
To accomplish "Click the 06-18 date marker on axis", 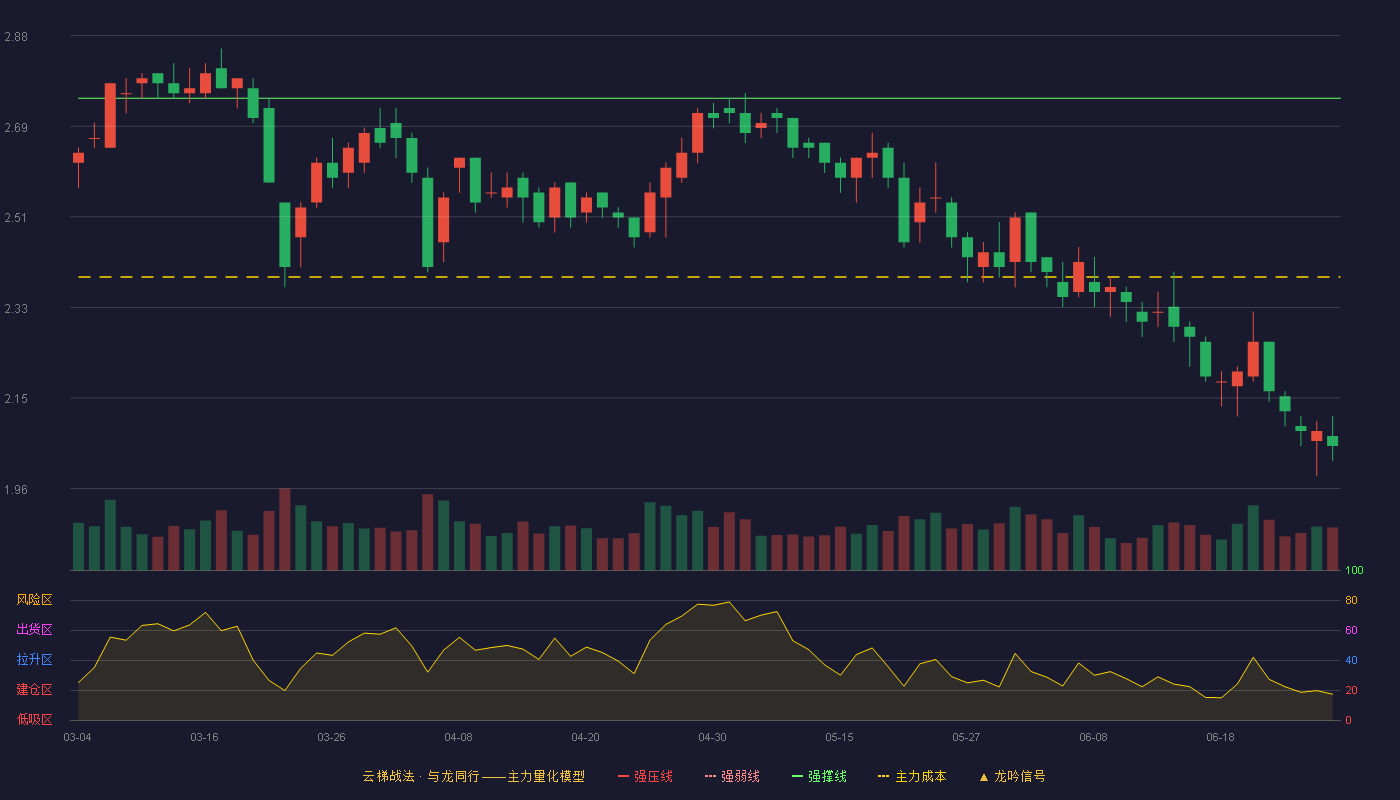I will [1220, 737].
